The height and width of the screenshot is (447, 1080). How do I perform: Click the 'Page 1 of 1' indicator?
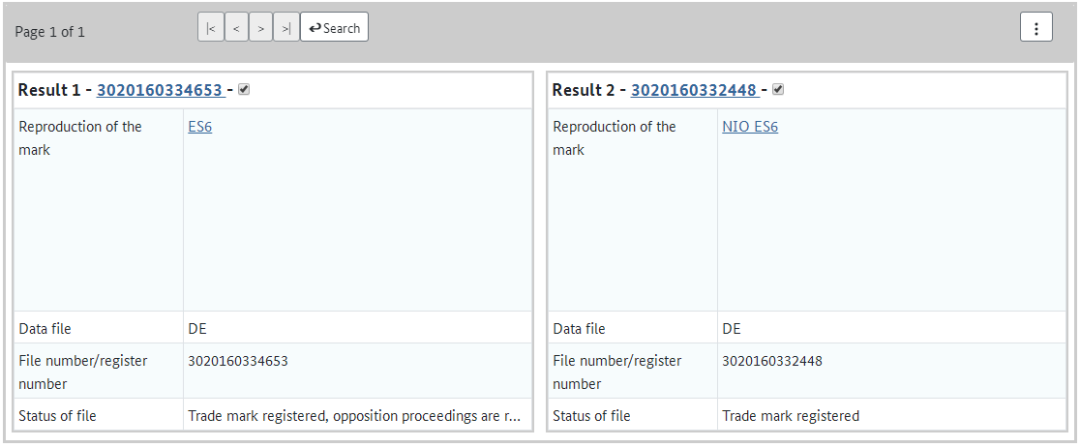(x=50, y=32)
